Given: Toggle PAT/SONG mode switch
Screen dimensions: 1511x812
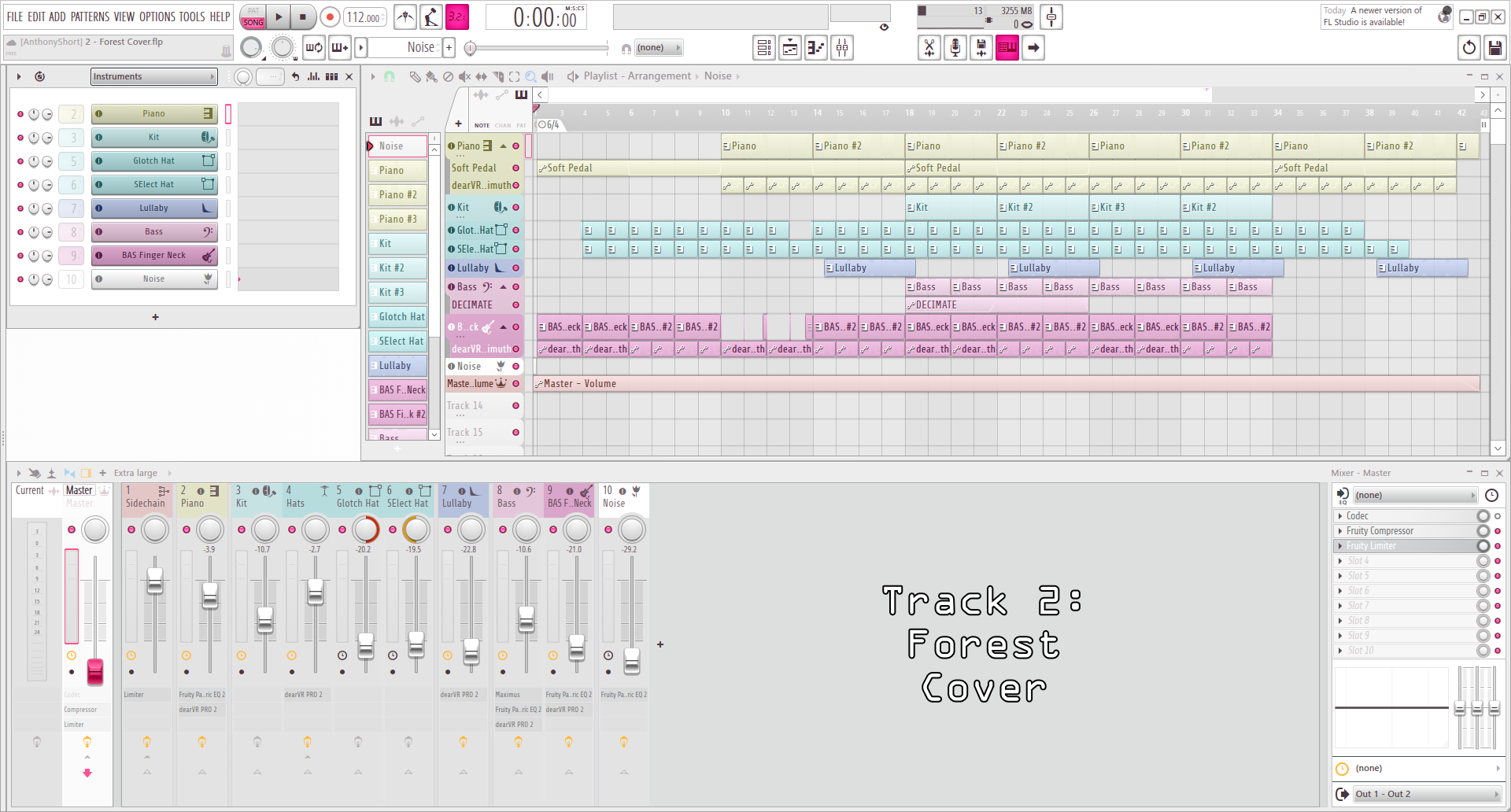Looking at the screenshot, I should pos(253,17).
